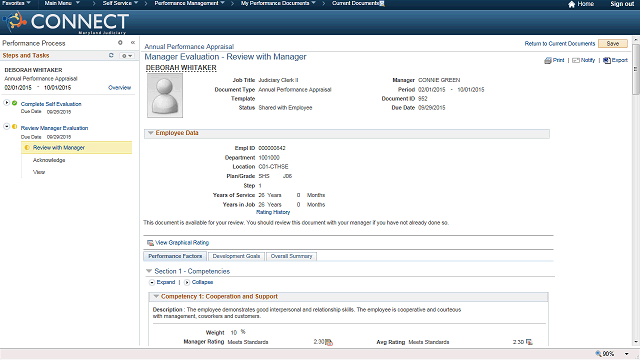Open My Performance Documents breadcrumb menu
Image resolution: width=640 pixels, height=360 pixels.
tap(278, 3)
